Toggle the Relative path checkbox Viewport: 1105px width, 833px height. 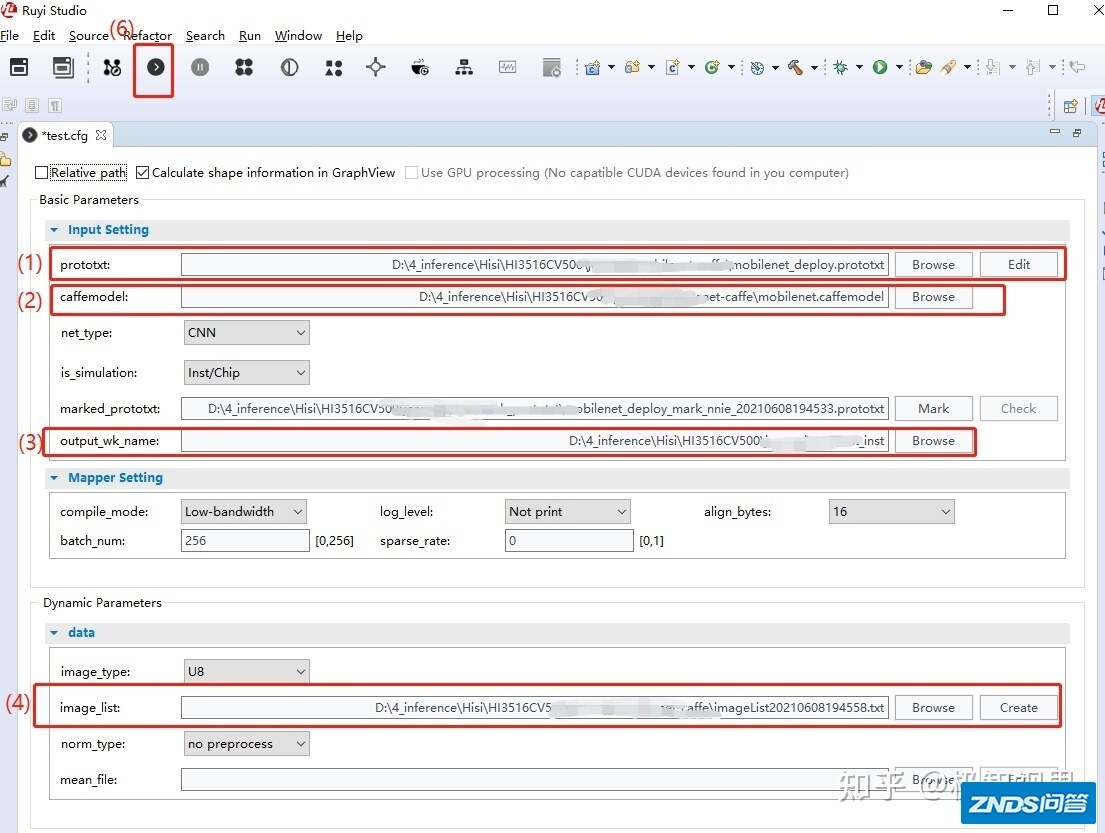[42, 173]
